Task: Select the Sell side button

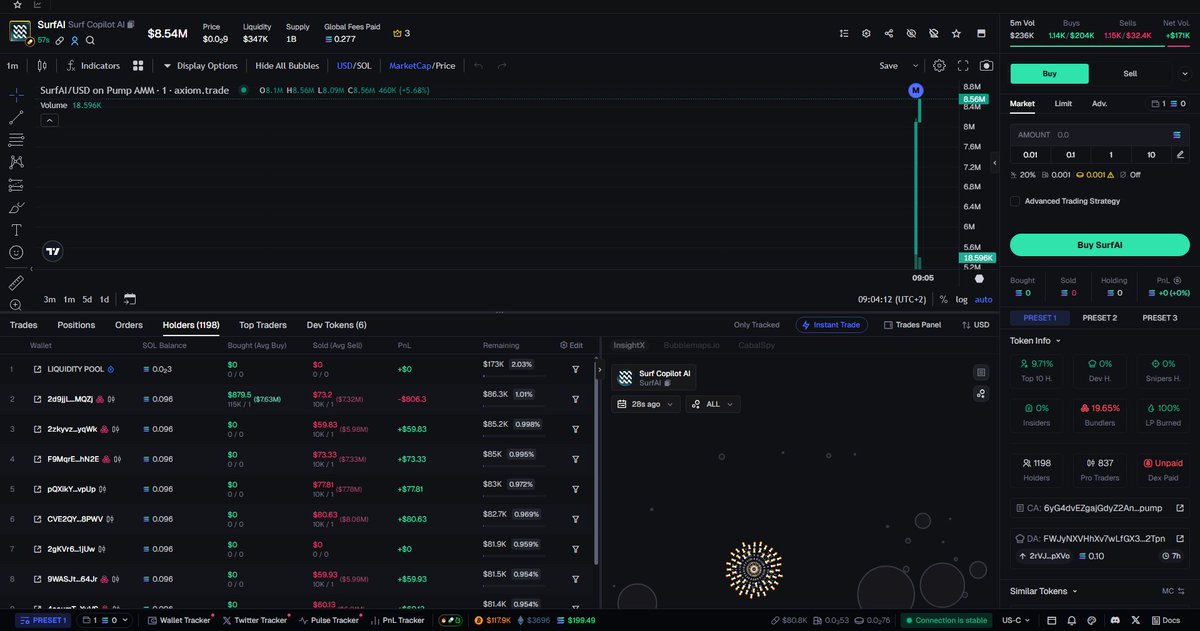Action: [x=1130, y=73]
